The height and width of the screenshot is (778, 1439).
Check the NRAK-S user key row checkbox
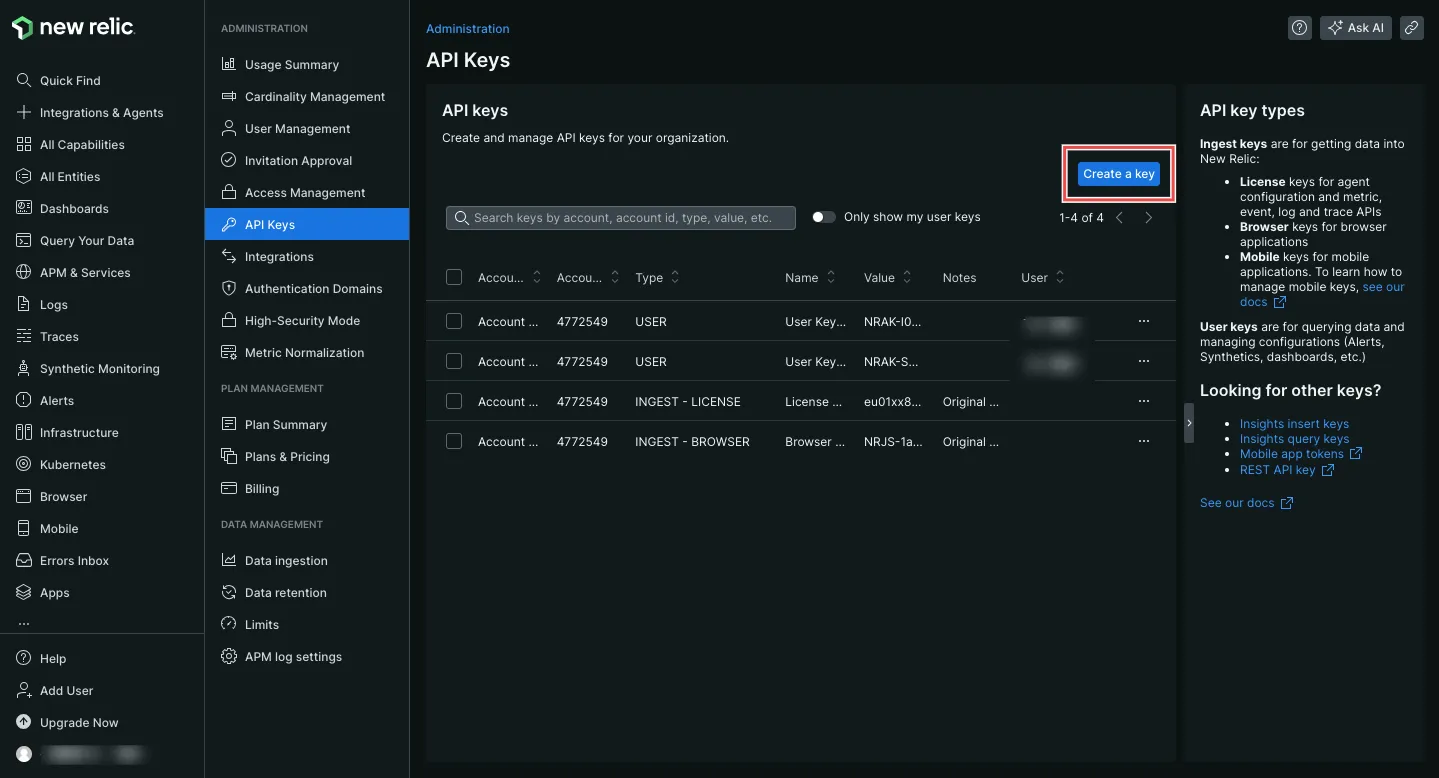[x=454, y=361]
